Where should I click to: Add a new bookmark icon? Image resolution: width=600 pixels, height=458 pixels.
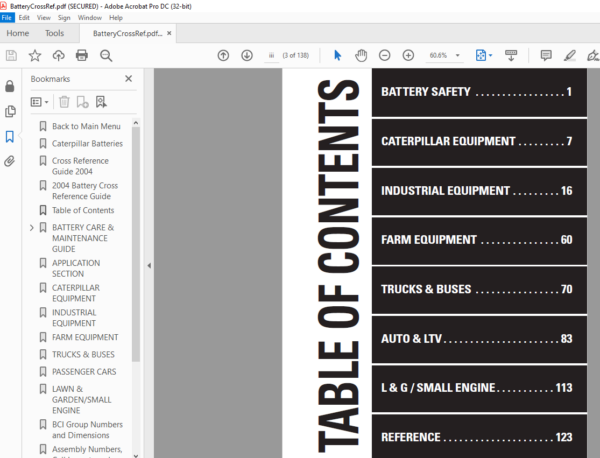point(82,102)
